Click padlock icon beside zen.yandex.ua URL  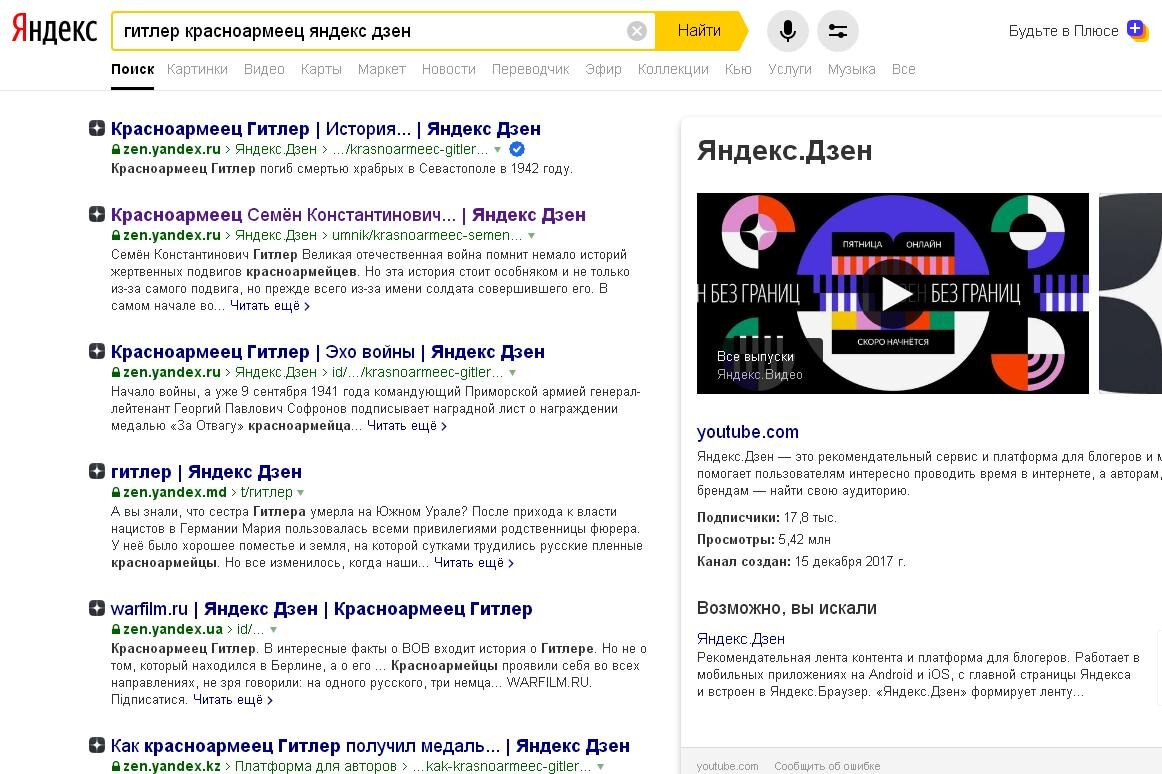click(116, 629)
